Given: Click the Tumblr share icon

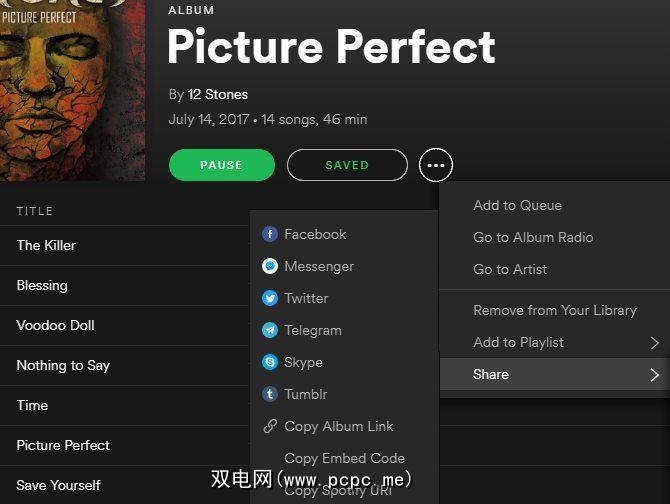Looking at the screenshot, I should [270, 394].
